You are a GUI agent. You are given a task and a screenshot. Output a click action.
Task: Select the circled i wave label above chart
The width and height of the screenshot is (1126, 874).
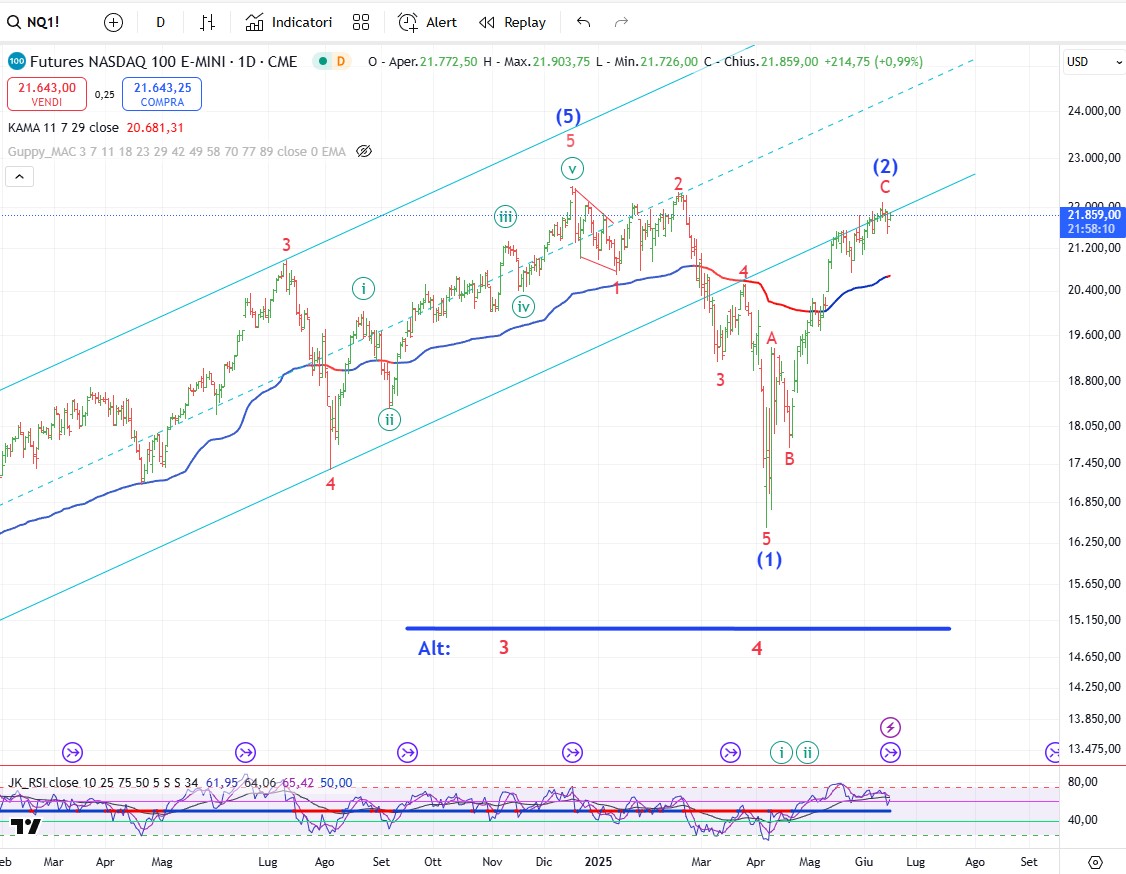363,289
